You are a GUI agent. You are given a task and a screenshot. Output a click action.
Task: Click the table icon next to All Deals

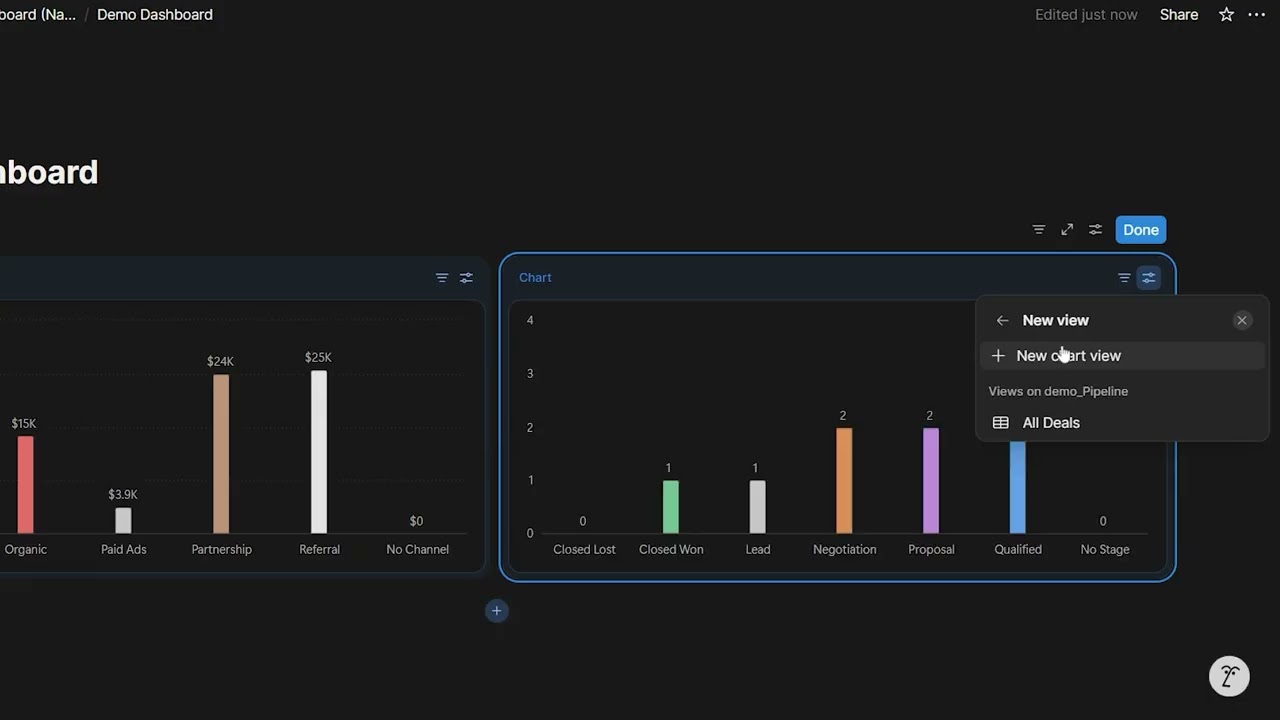(x=1000, y=422)
